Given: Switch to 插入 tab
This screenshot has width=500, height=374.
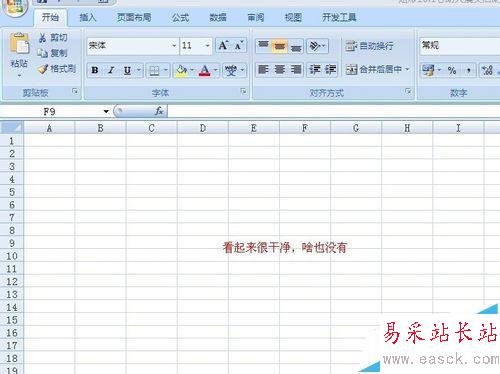Looking at the screenshot, I should [x=88, y=17].
